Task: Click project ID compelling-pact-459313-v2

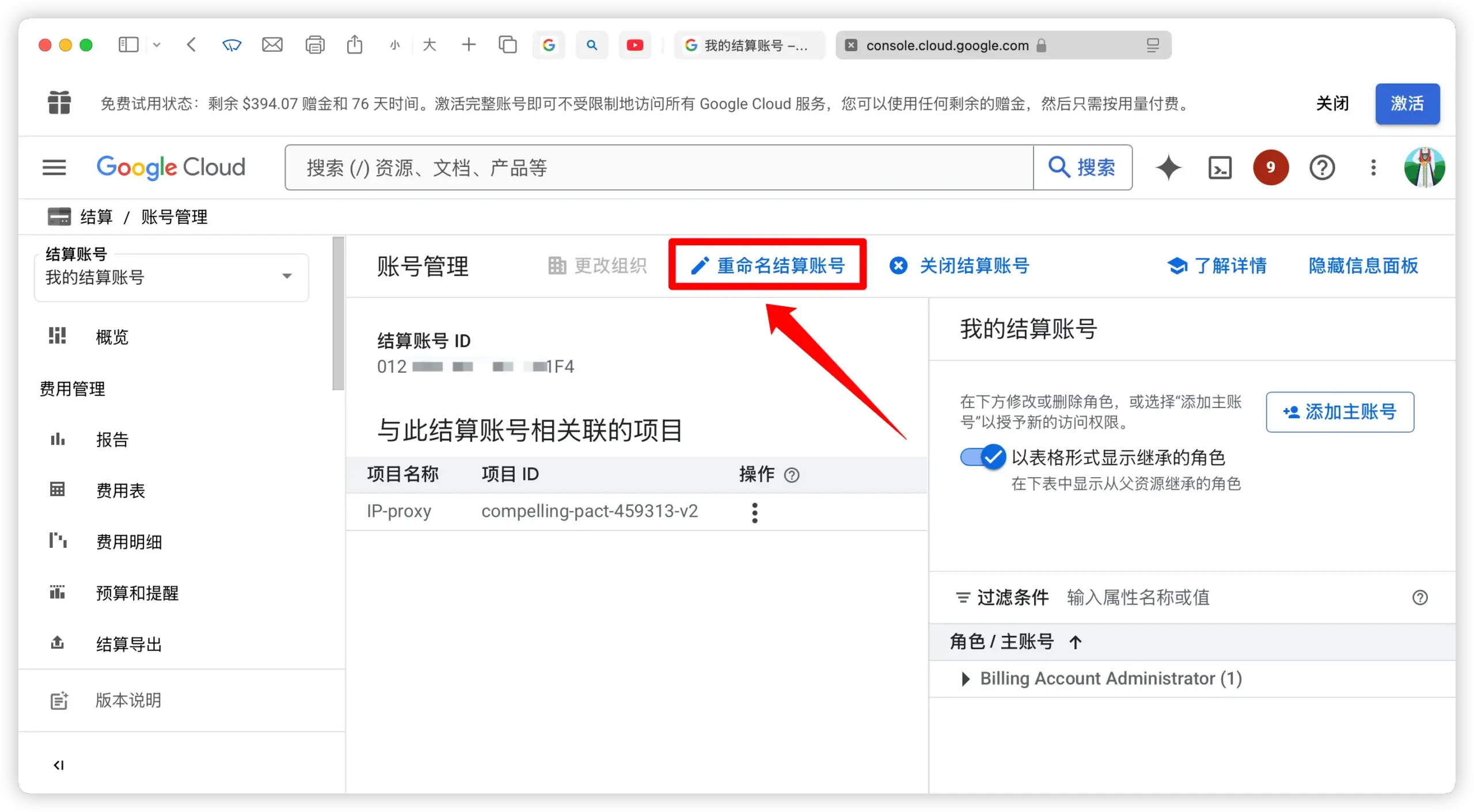Action: pos(589,511)
